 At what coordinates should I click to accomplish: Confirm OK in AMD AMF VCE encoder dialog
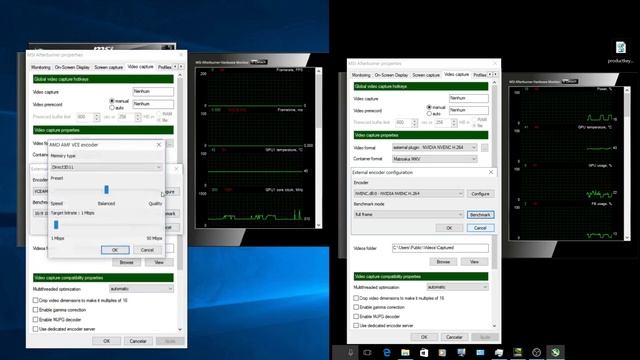pos(115,250)
